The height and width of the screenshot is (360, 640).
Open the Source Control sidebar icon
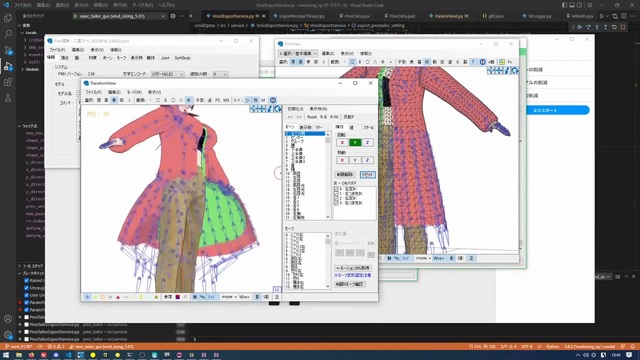(8, 50)
